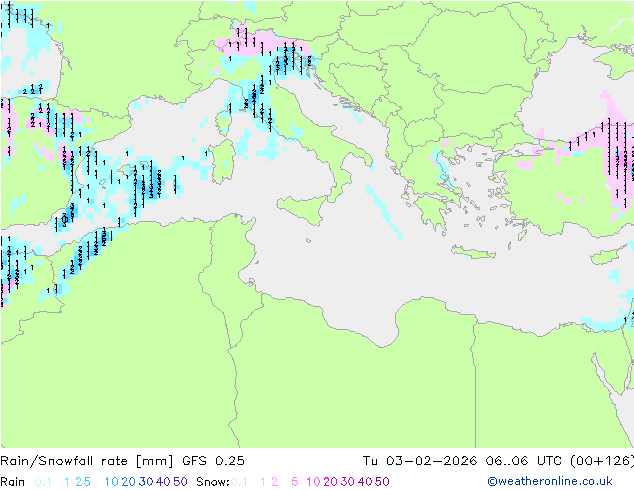Click the snow legend value 5
The image size is (634, 490).
click(x=295, y=482)
